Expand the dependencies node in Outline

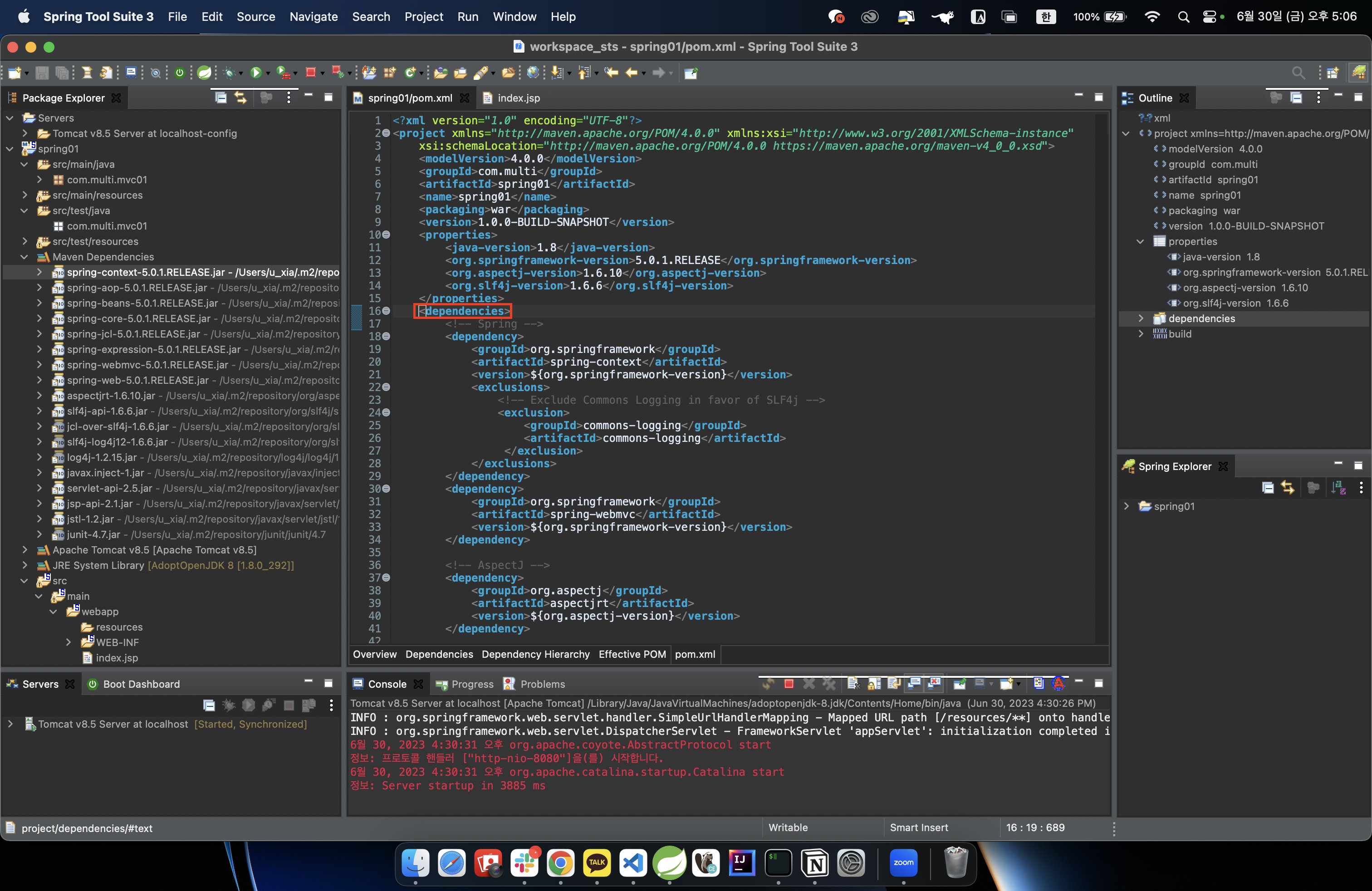1140,318
